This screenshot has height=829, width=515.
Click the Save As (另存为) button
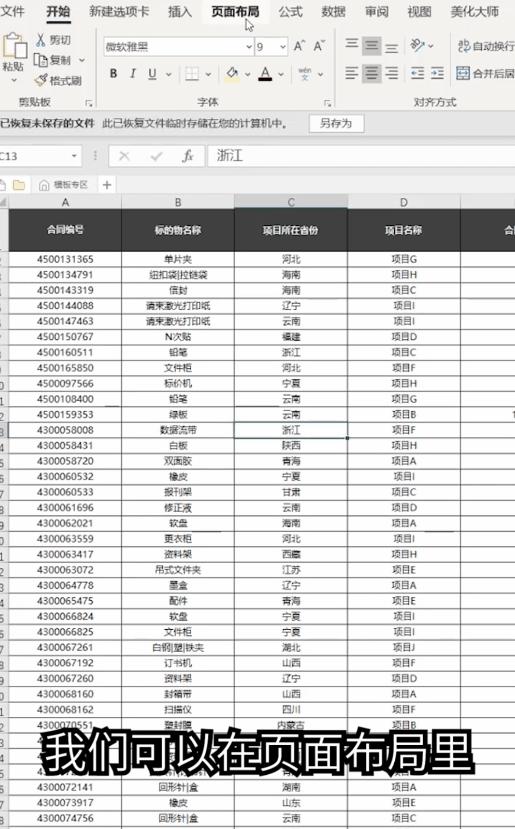click(x=336, y=123)
